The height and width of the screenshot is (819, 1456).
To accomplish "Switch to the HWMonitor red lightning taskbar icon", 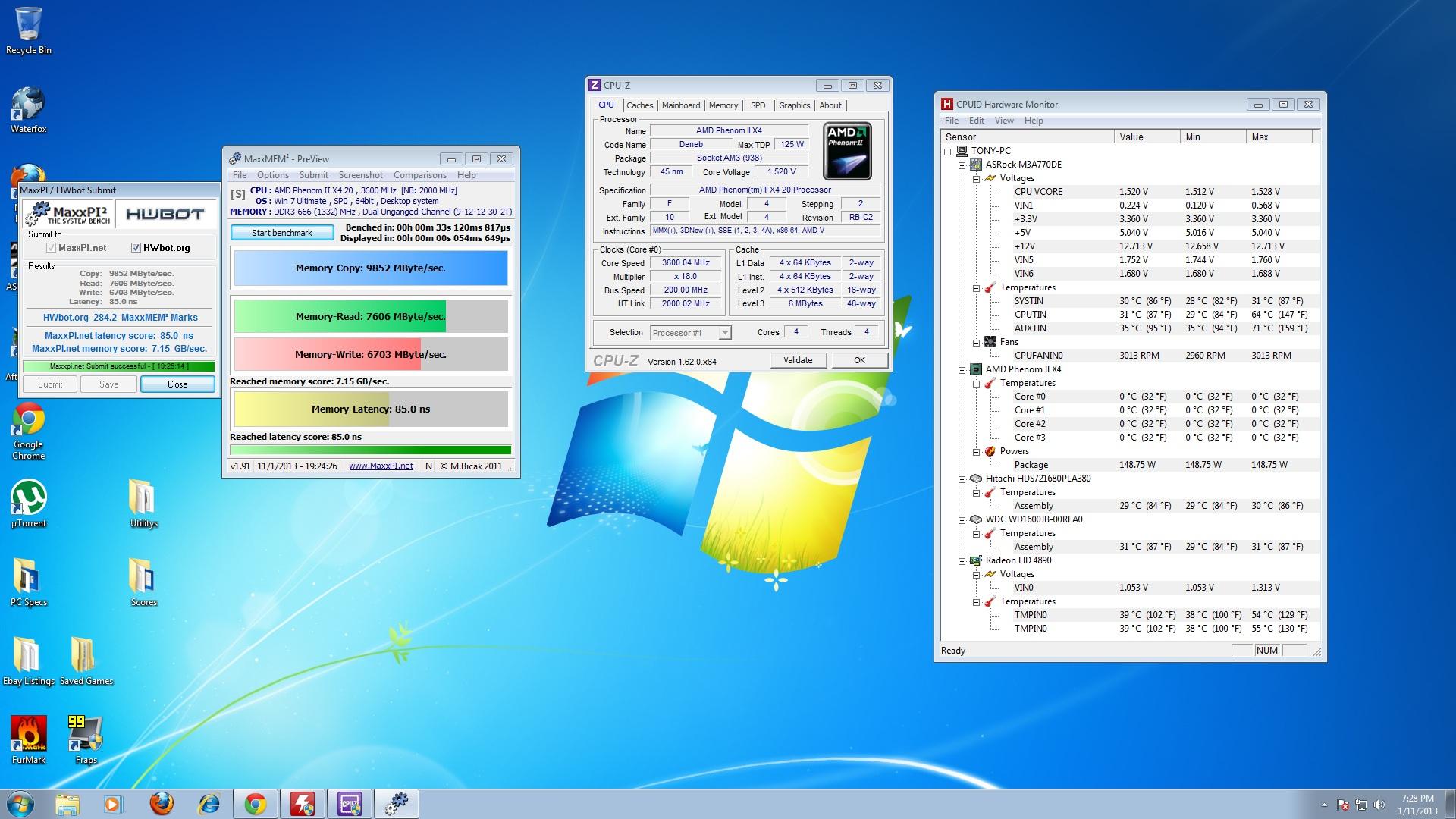I will pyautogui.click(x=303, y=804).
